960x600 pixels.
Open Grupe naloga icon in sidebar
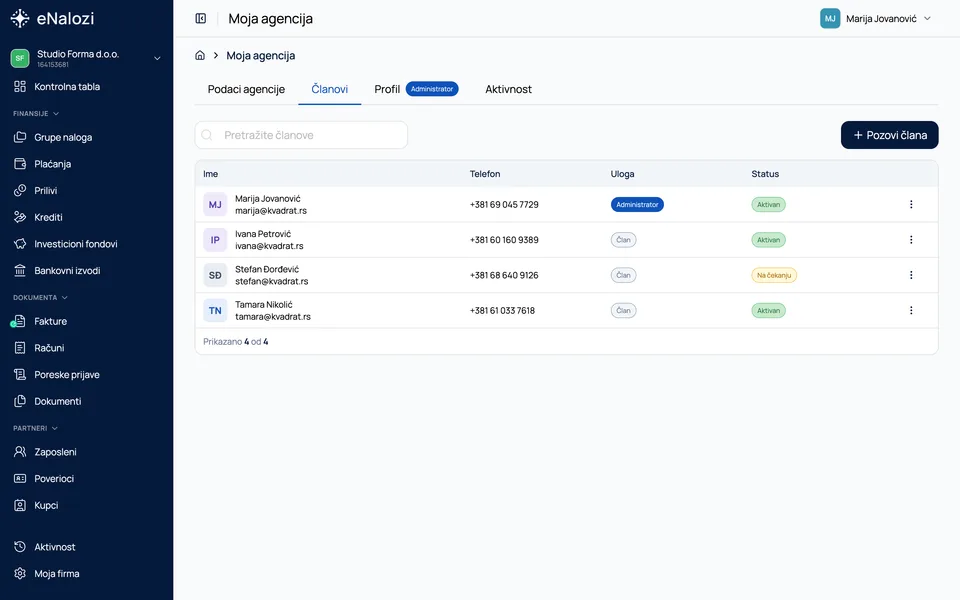(x=20, y=137)
